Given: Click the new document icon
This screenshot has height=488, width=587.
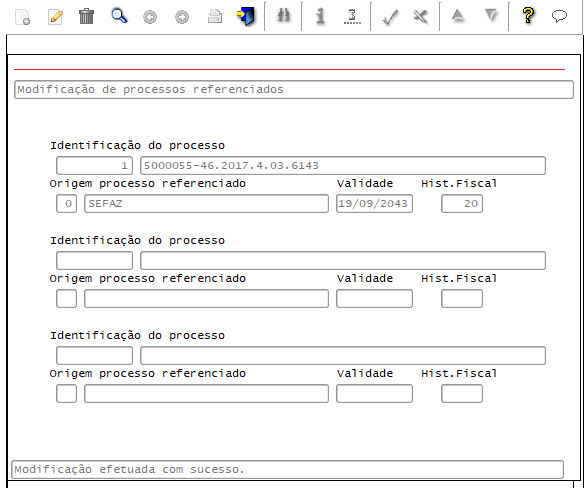Looking at the screenshot, I should (22, 17).
